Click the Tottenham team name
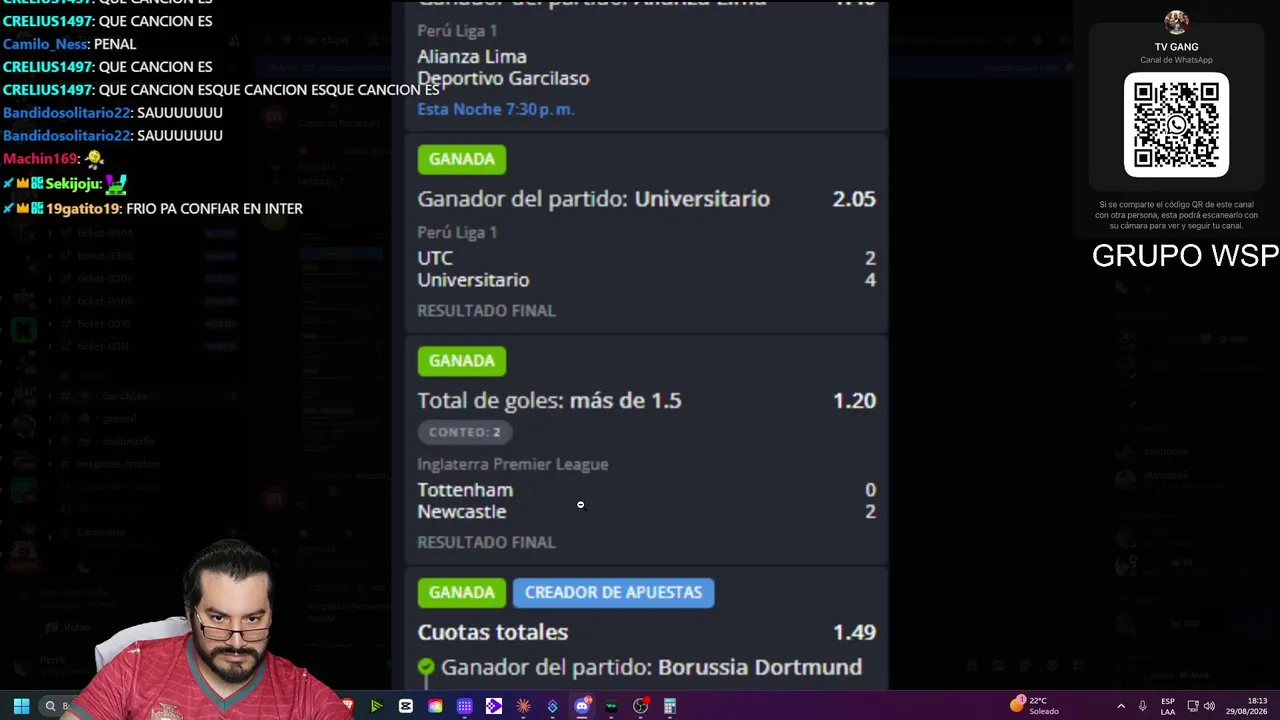 tap(465, 490)
